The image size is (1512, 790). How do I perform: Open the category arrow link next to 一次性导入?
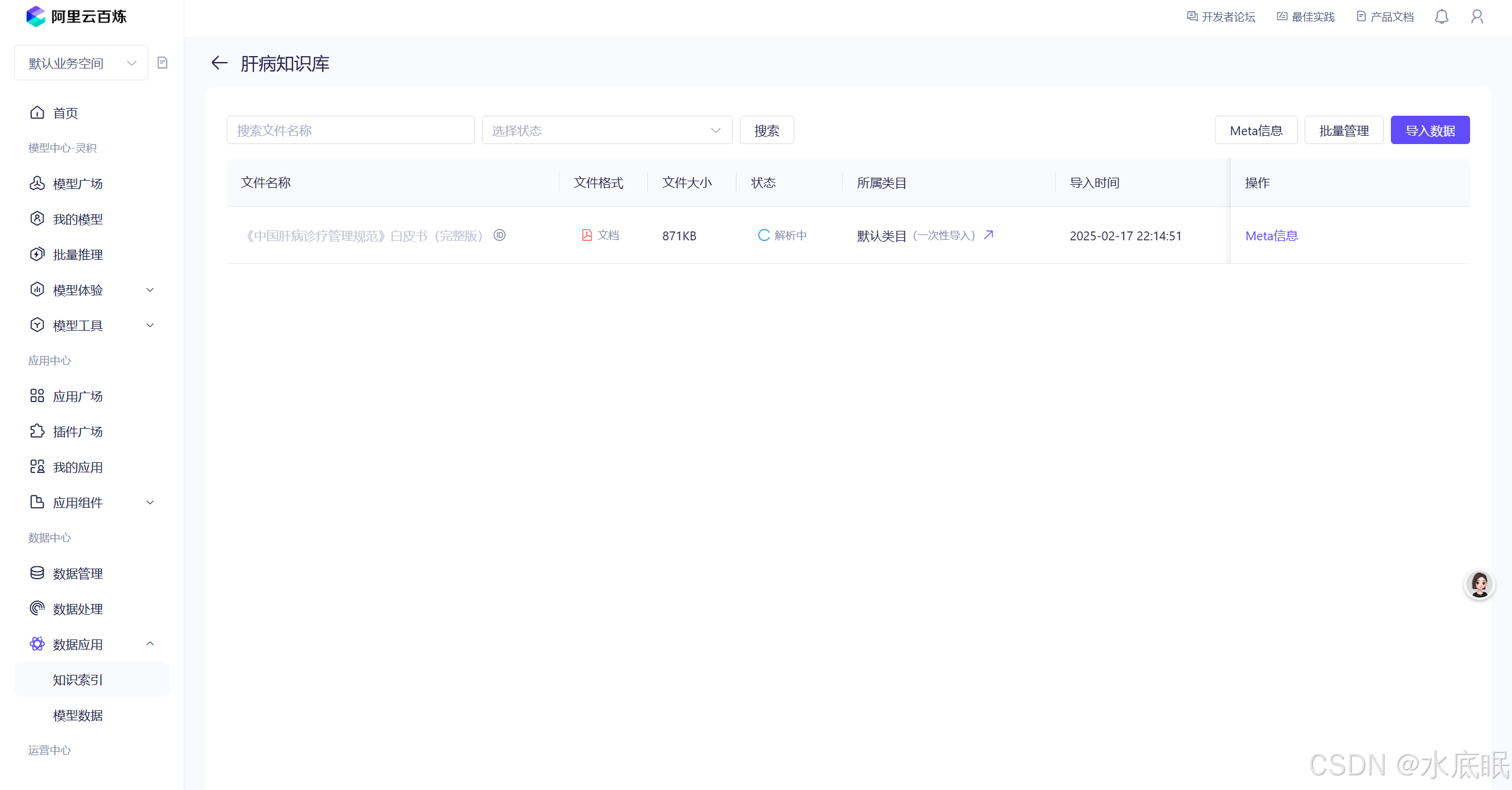click(x=989, y=235)
